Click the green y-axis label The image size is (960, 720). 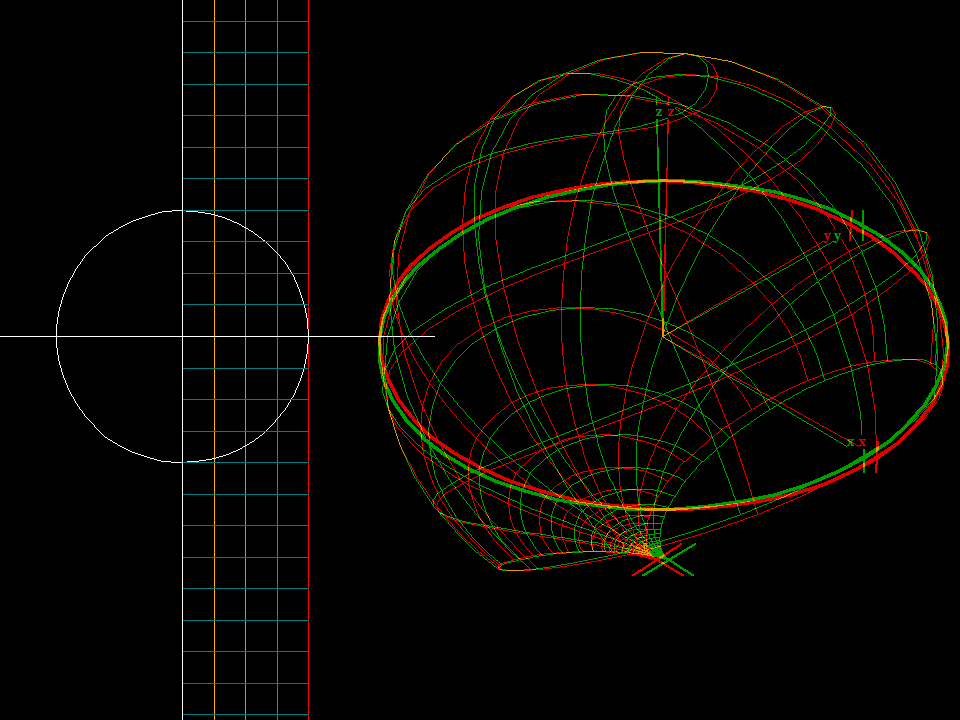pos(837,236)
